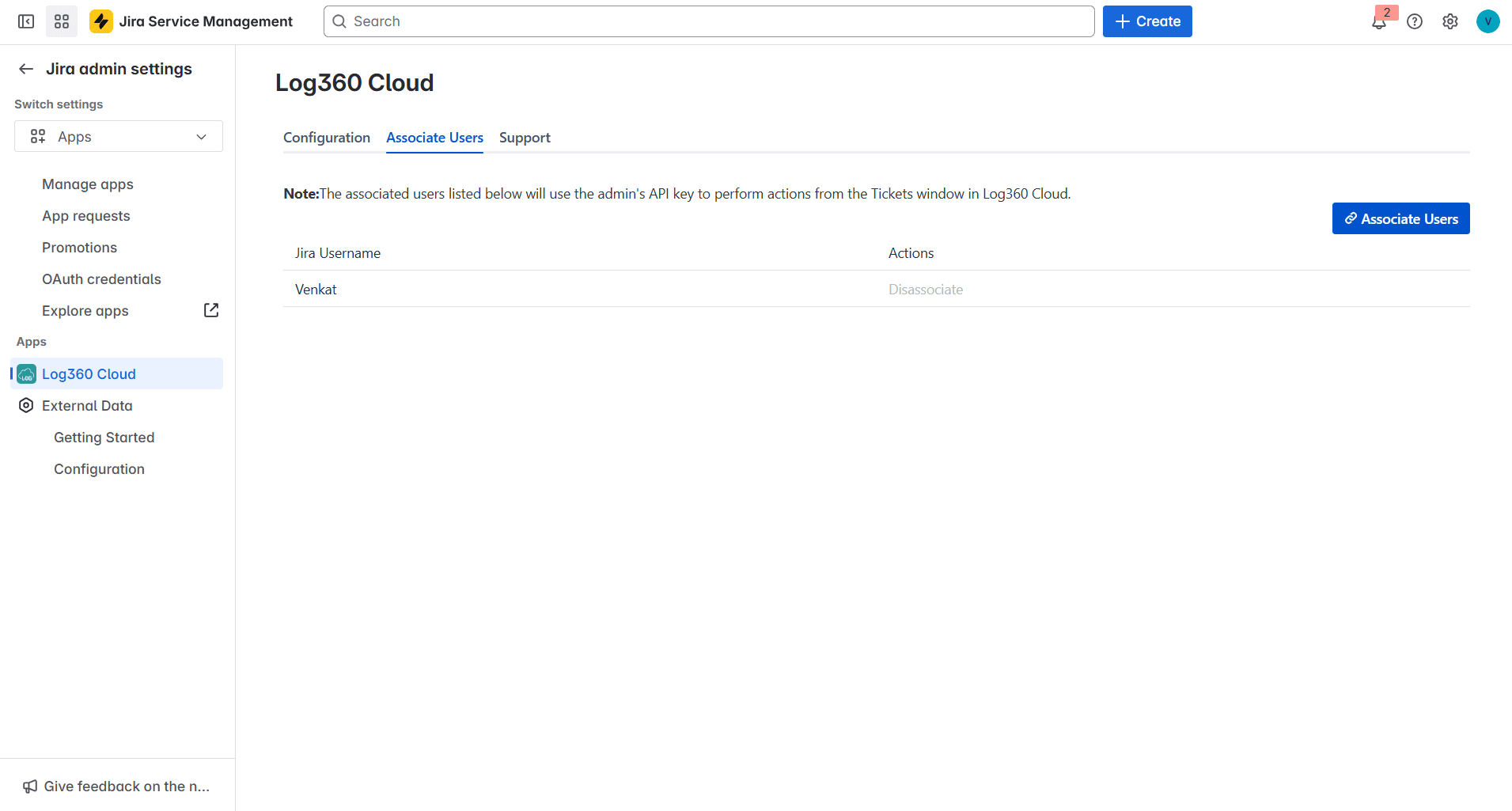Open Explore apps in new window icon
Viewport: 1512px width, 811px height.
point(210,309)
